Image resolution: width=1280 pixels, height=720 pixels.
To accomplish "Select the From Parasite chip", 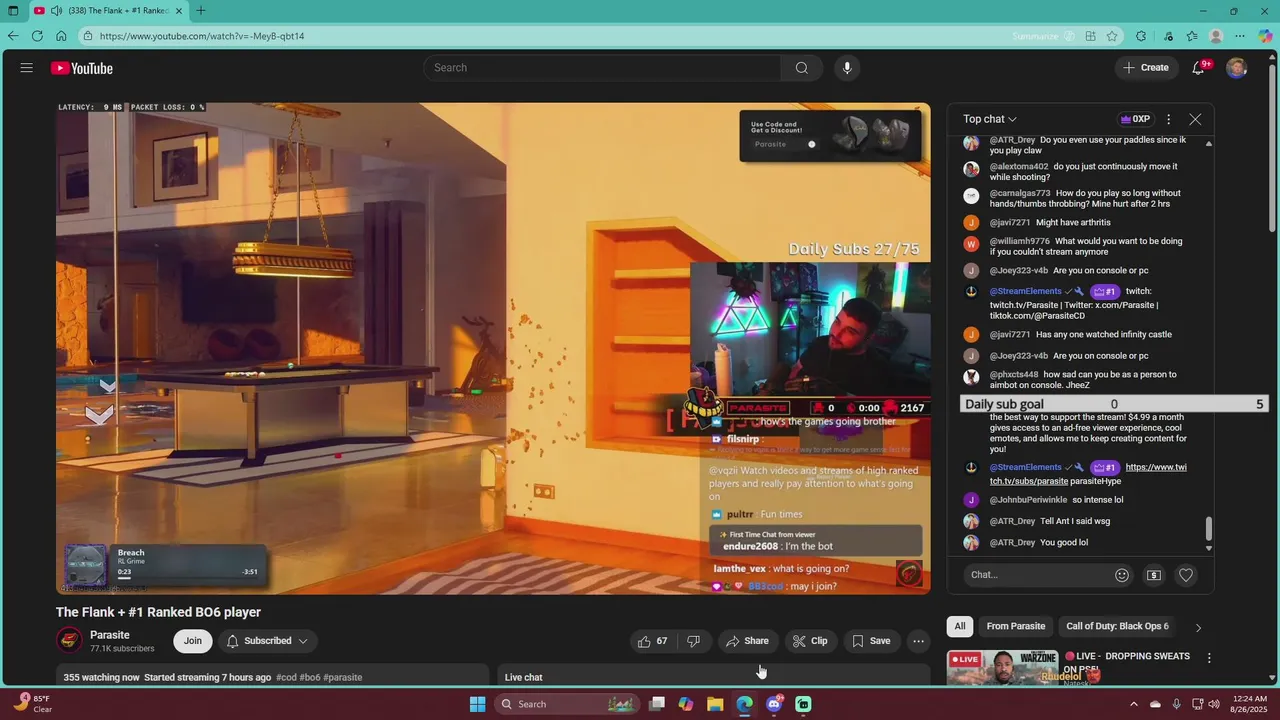I will click(1016, 626).
